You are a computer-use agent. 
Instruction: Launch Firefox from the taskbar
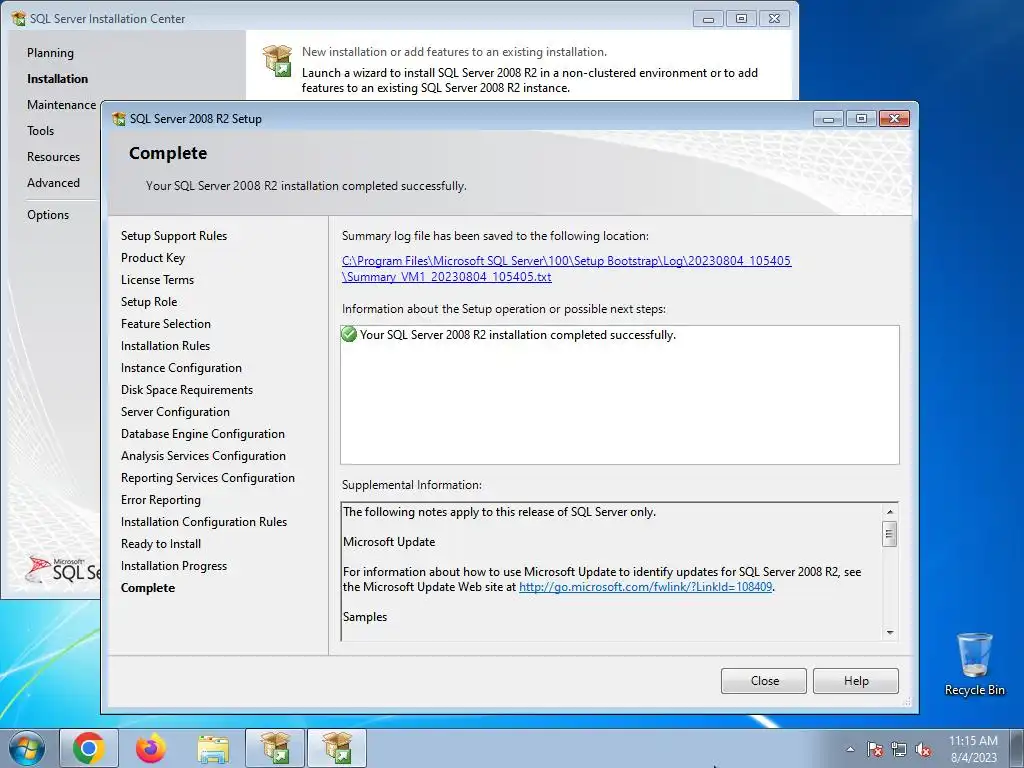151,748
